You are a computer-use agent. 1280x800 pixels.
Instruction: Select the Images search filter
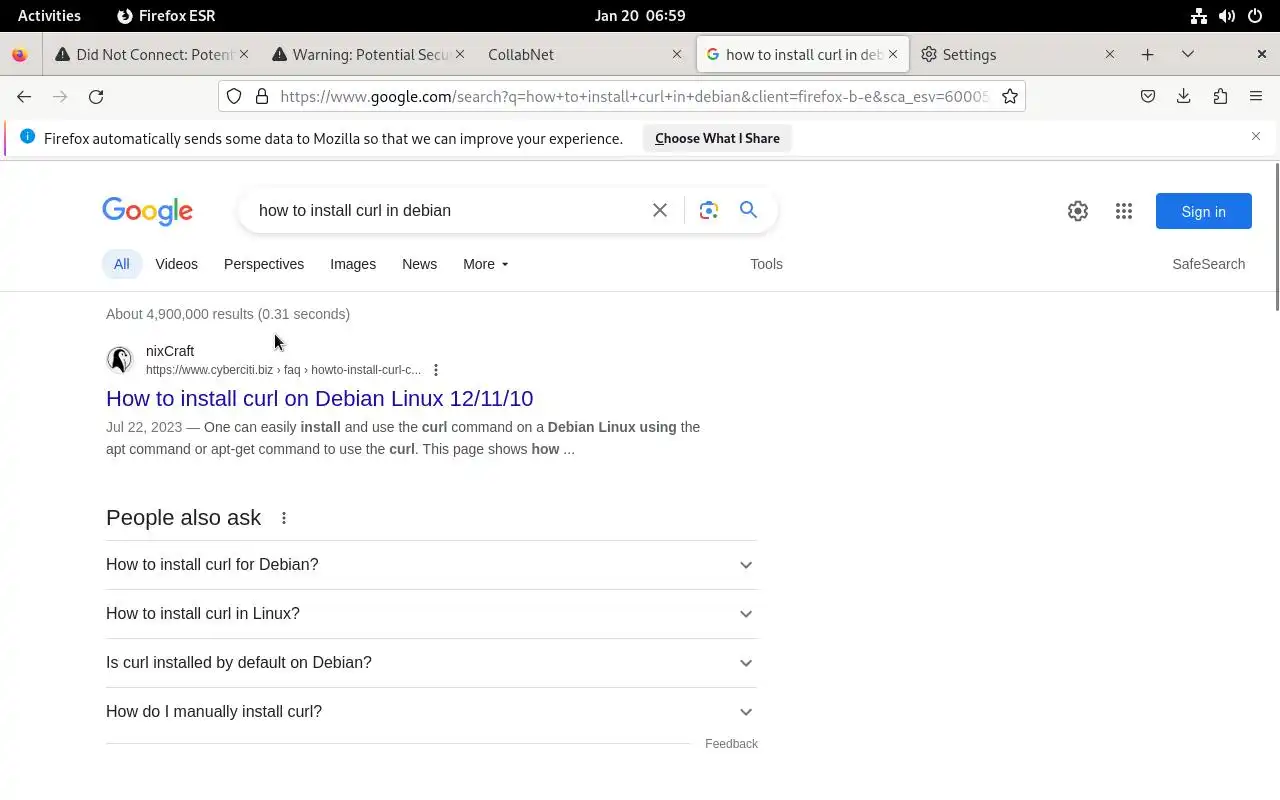(353, 264)
